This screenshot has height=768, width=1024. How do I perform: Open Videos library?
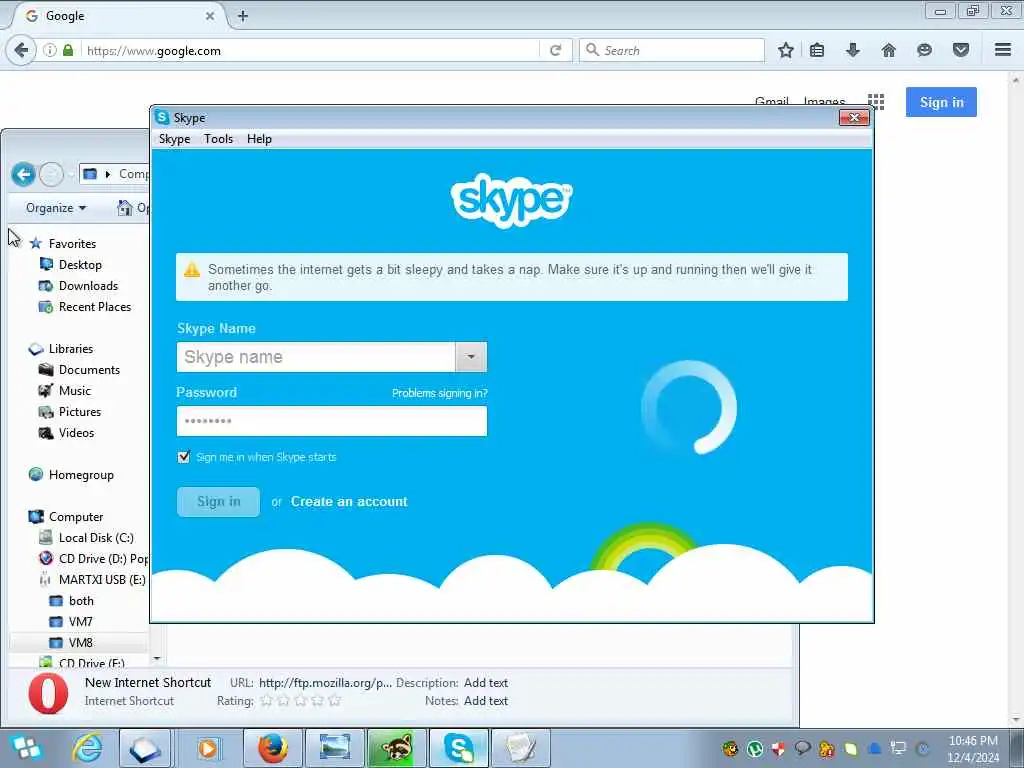point(76,432)
